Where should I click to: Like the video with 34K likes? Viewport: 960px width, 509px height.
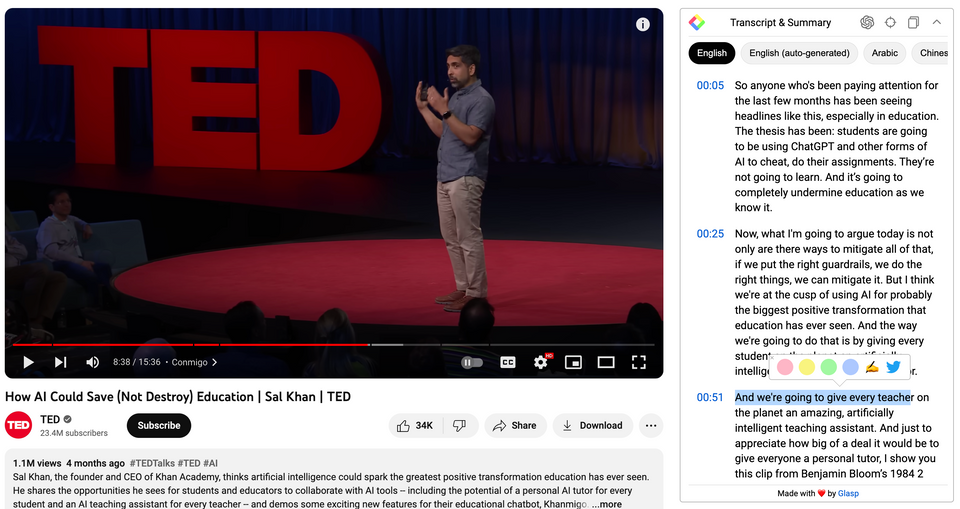[414, 426]
